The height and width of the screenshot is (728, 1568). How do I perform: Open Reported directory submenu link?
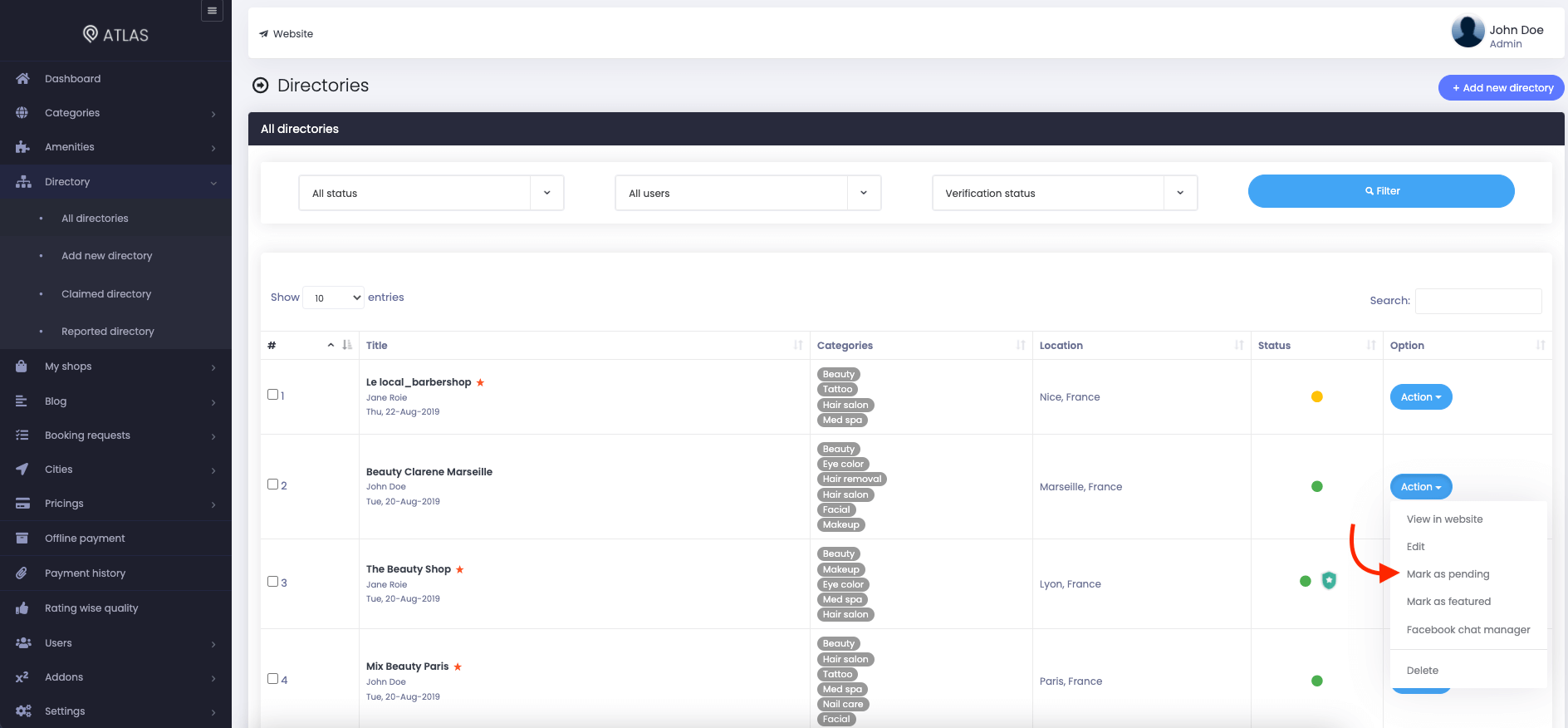coord(108,332)
